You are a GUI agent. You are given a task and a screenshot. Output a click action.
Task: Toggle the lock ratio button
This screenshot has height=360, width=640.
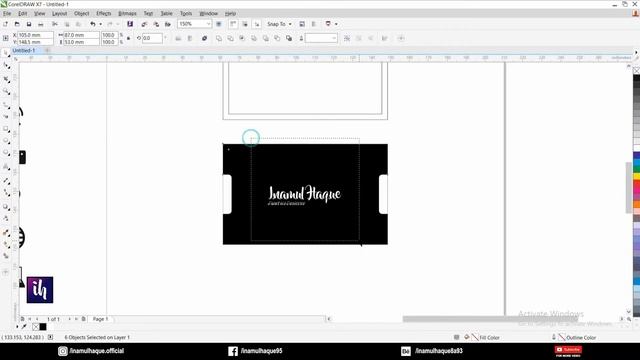click(129, 38)
